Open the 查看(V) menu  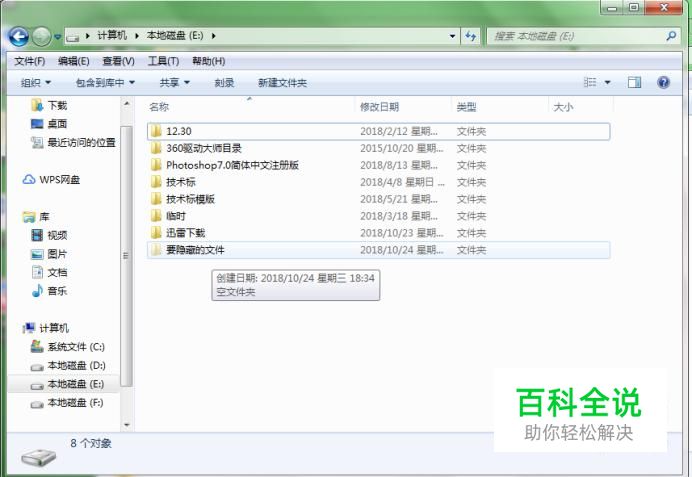pyautogui.click(x=118, y=61)
